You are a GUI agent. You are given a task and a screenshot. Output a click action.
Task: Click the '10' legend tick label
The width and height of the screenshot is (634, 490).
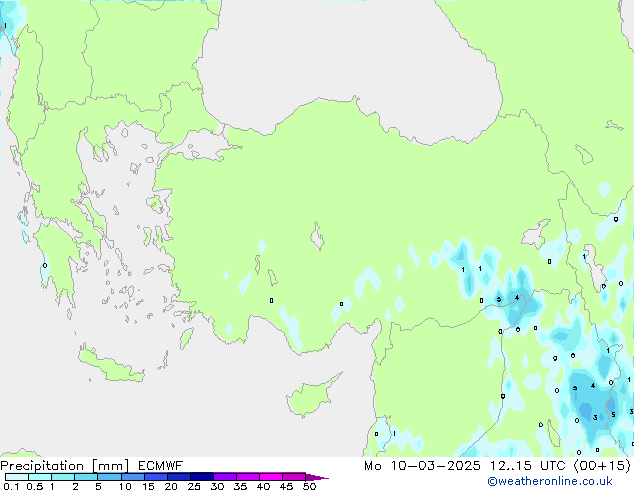125,486
